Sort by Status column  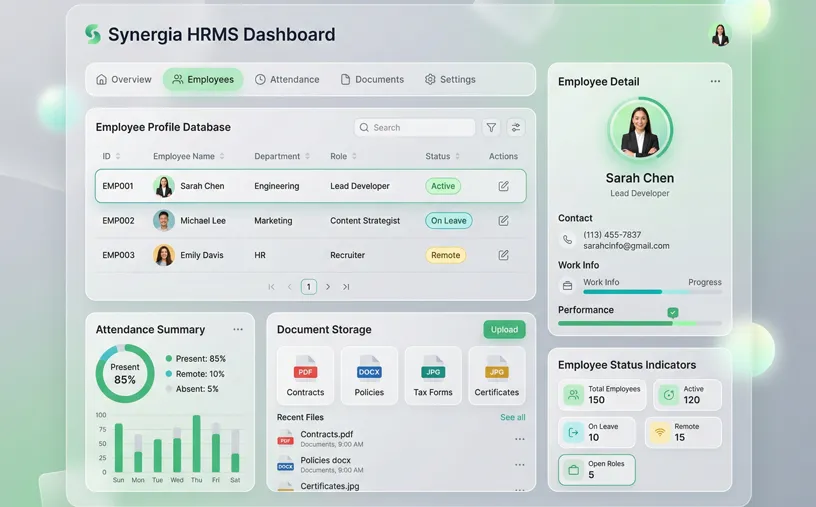click(x=442, y=156)
